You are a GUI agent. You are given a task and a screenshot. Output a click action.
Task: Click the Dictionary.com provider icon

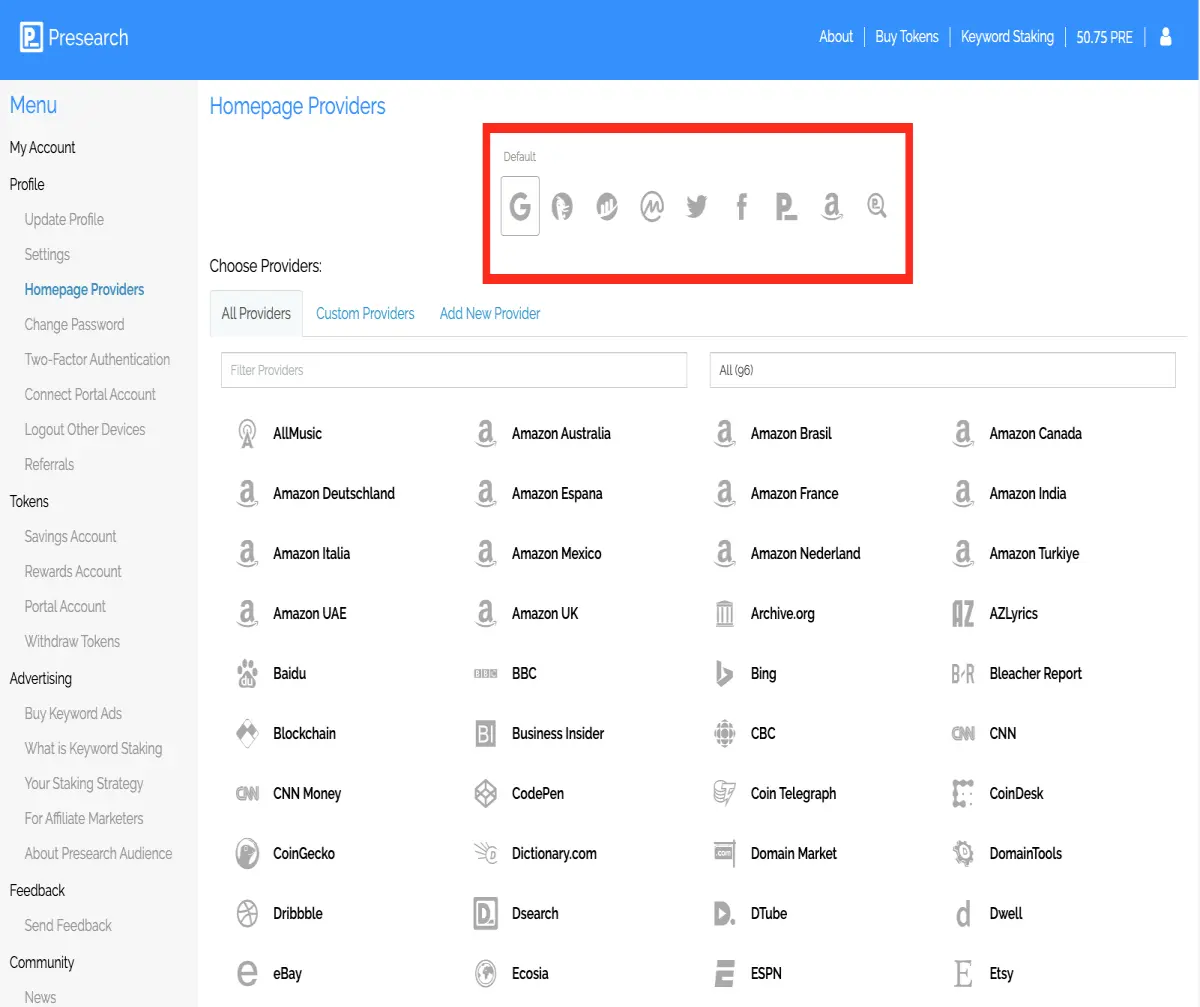[x=486, y=854]
